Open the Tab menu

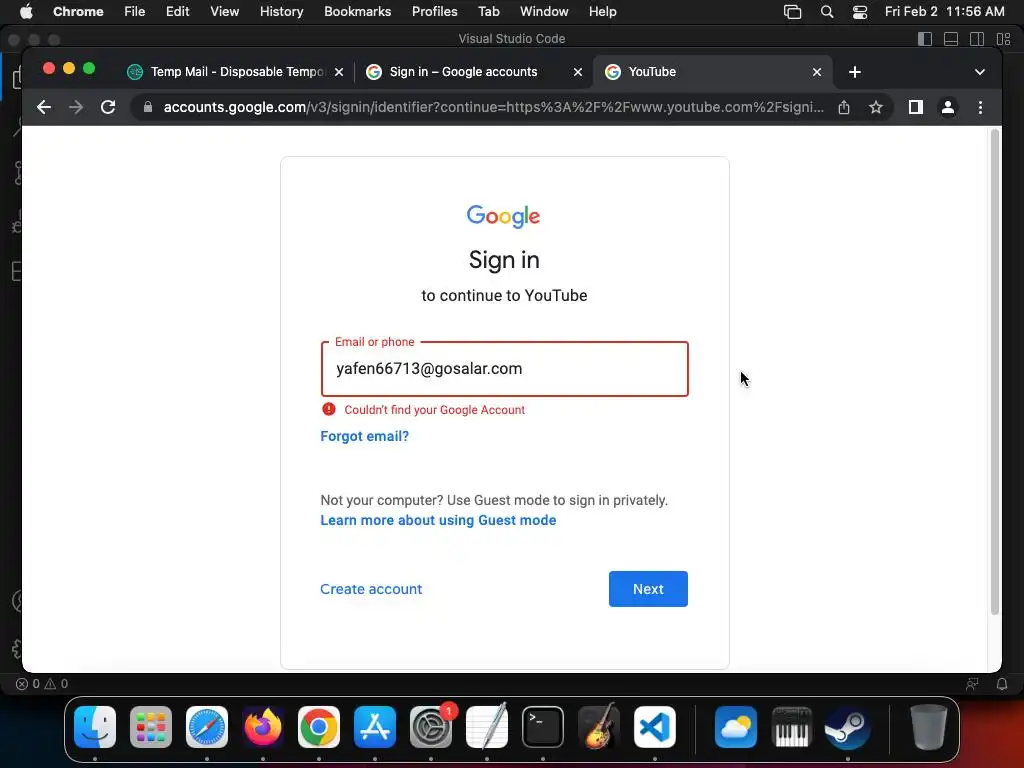(x=488, y=12)
